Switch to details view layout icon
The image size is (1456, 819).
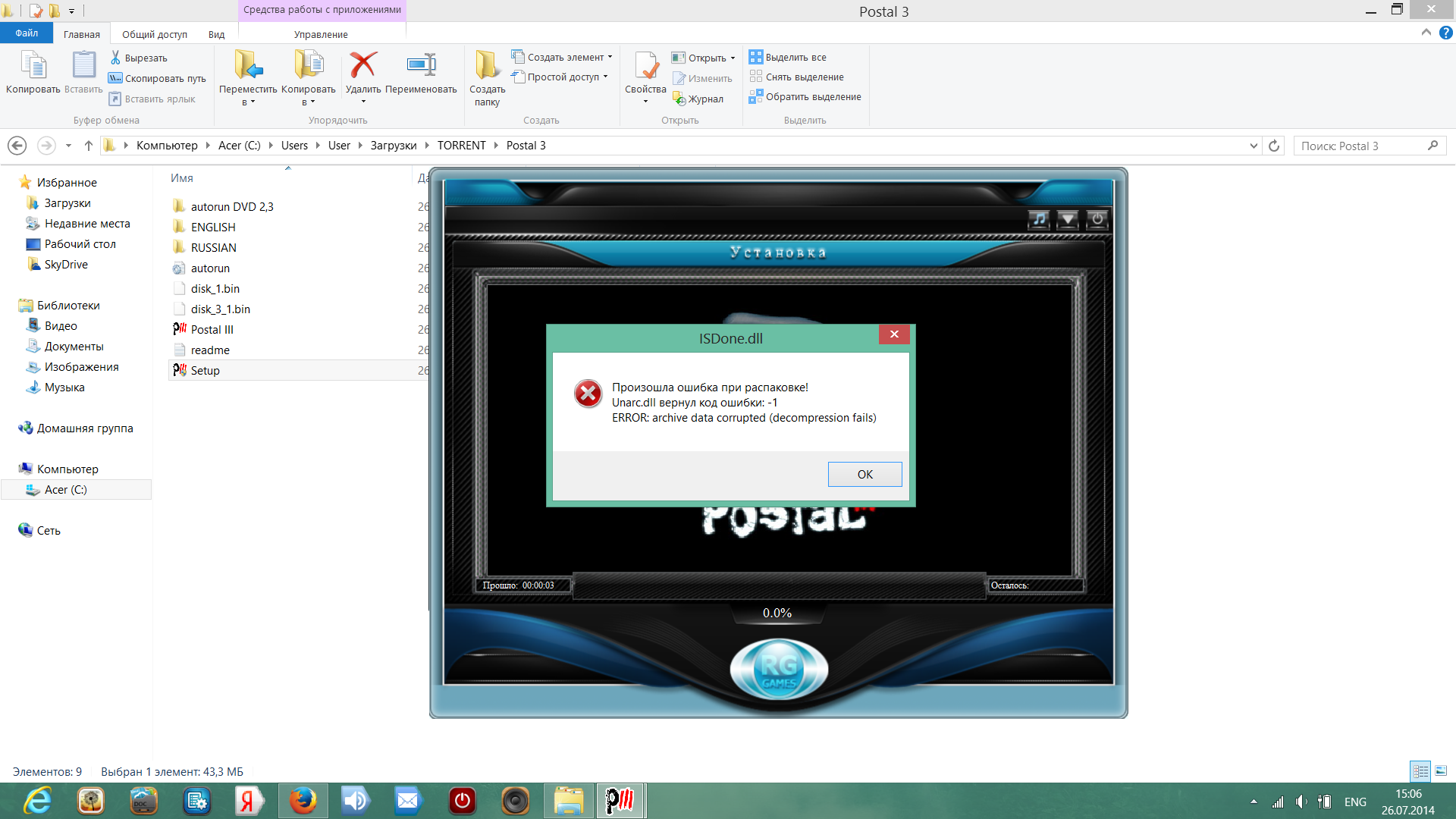(1420, 771)
